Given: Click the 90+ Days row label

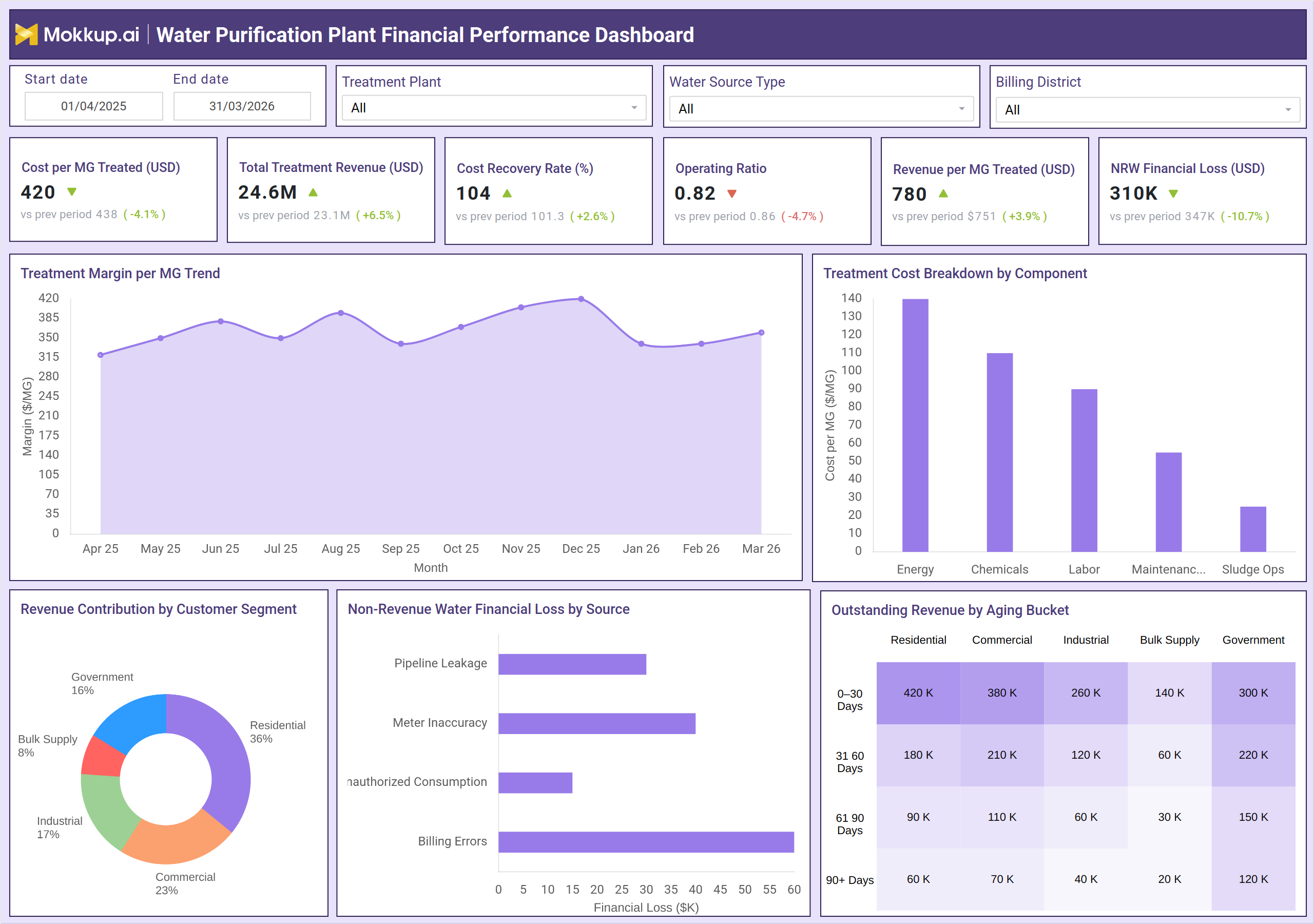Looking at the screenshot, I should (x=849, y=880).
